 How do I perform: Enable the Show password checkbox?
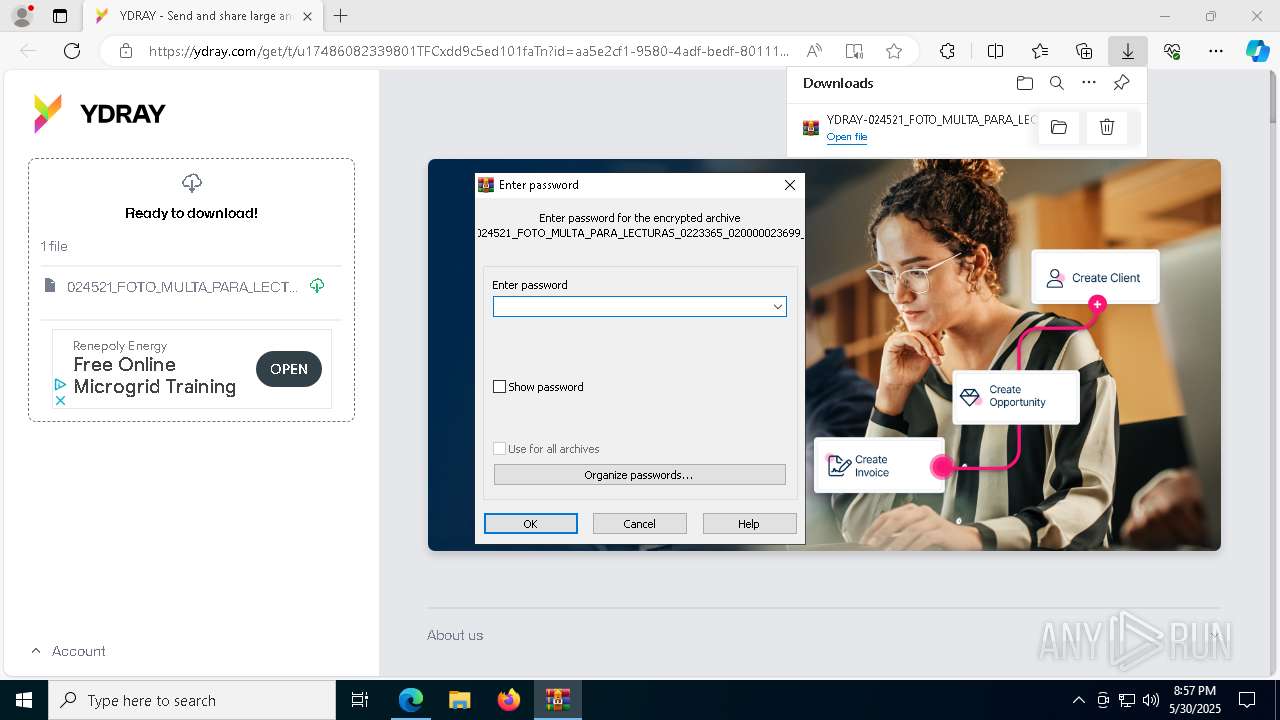tap(500, 387)
